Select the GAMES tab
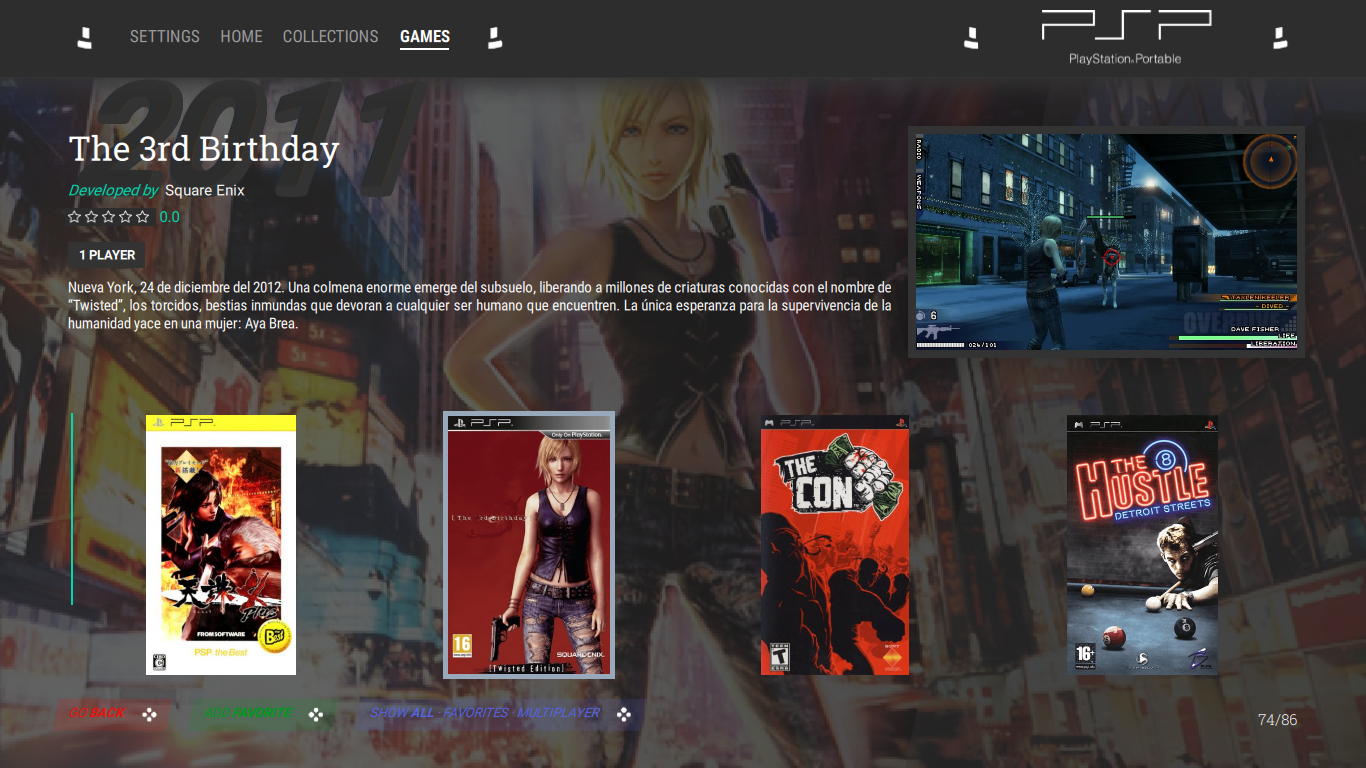Image resolution: width=1366 pixels, height=768 pixels. point(425,37)
